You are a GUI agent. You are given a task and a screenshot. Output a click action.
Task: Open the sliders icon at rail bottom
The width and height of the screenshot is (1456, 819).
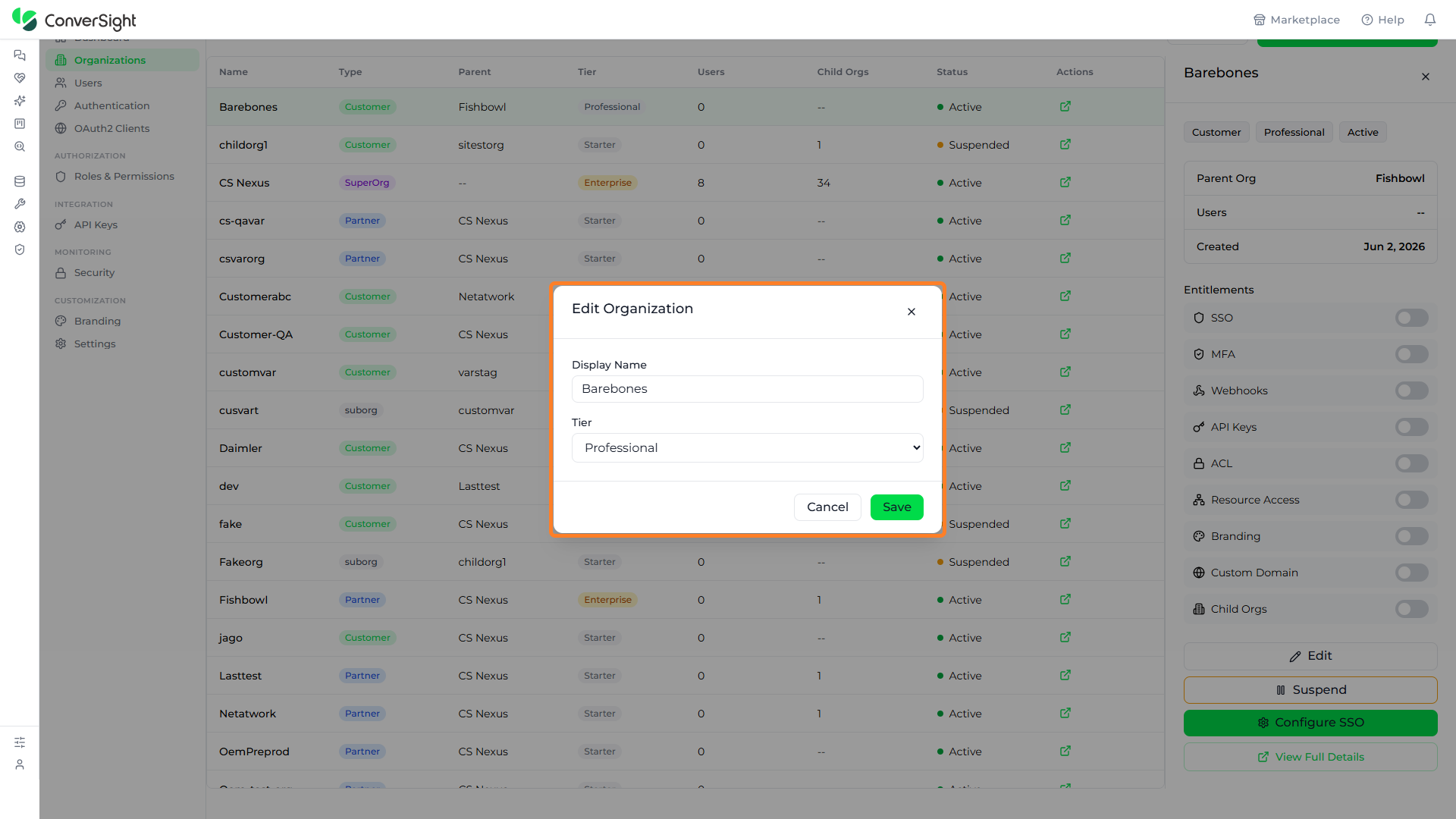[x=20, y=742]
